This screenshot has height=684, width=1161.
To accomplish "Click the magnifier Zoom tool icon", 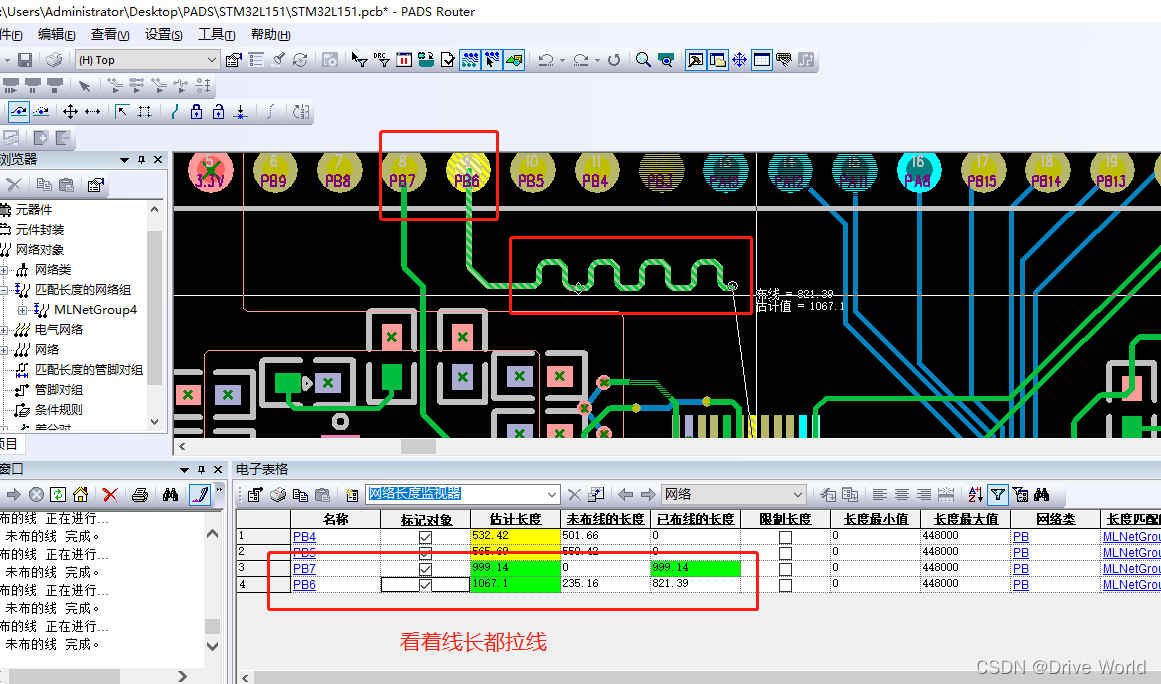I will click(x=643, y=60).
